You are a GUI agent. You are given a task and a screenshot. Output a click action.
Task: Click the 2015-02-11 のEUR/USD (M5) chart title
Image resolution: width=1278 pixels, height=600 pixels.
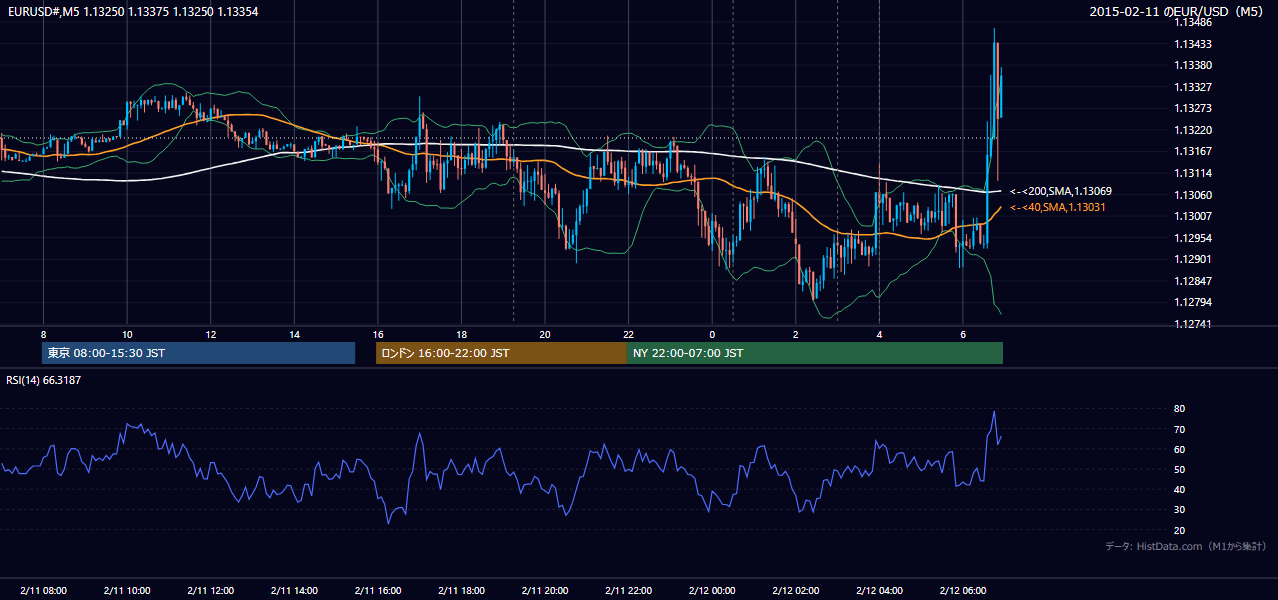point(1178,11)
